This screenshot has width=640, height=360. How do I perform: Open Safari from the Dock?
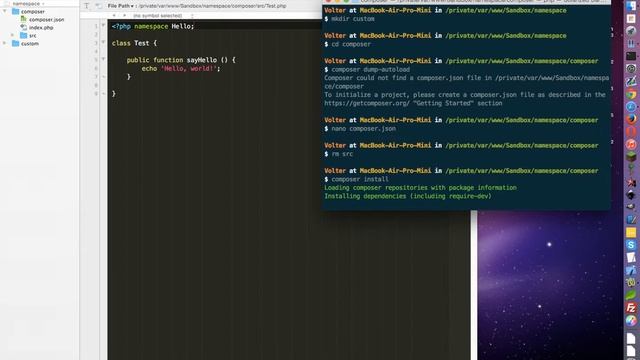(631, 107)
